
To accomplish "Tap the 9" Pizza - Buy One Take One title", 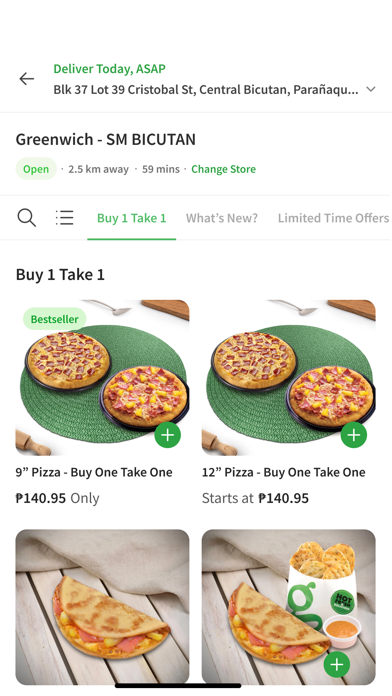I will (x=94, y=472).
